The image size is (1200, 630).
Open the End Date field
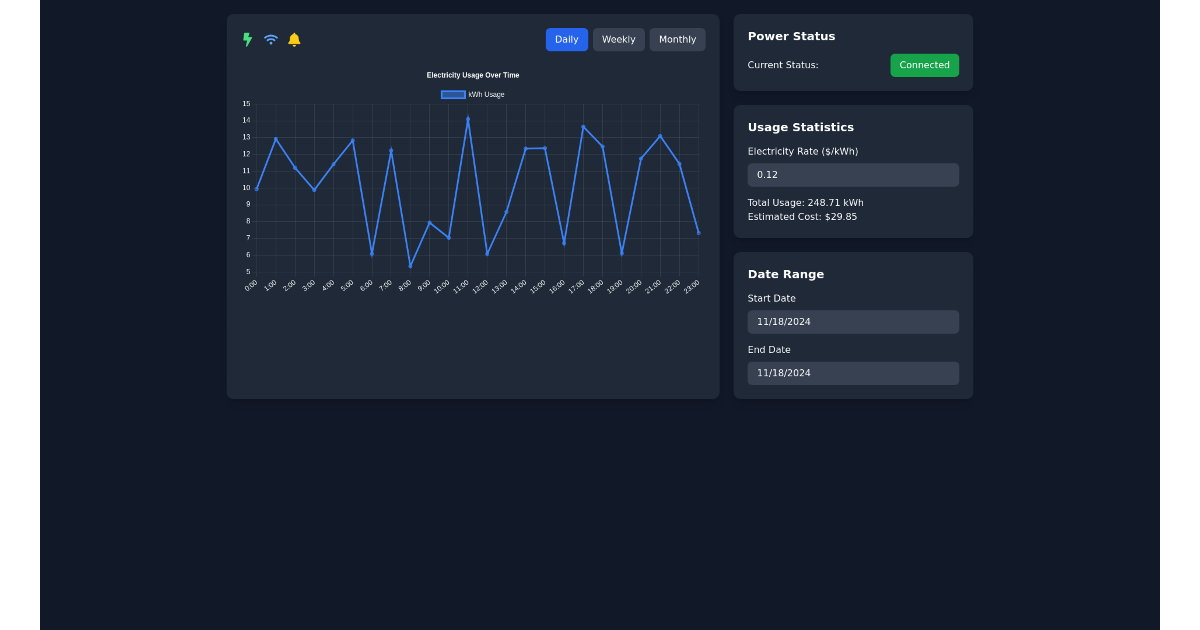pyautogui.click(x=853, y=372)
